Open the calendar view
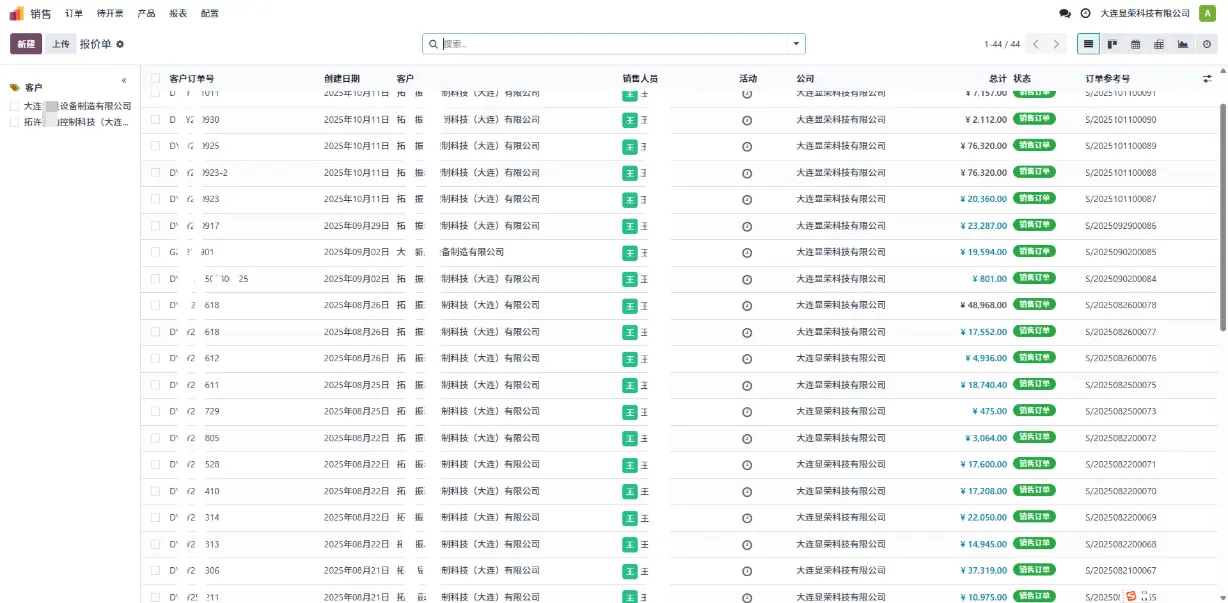Screen dimensions: 1228x603 click(1135, 44)
